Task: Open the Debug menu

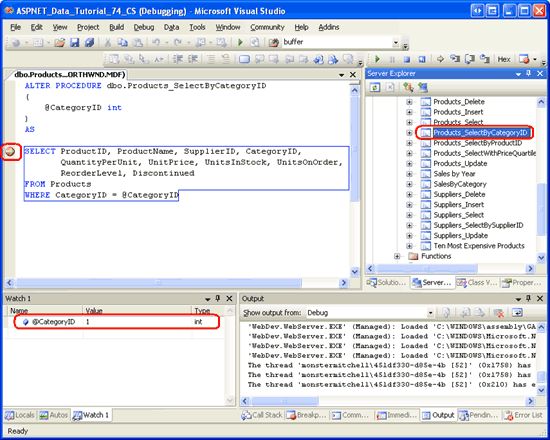Action: point(143,27)
